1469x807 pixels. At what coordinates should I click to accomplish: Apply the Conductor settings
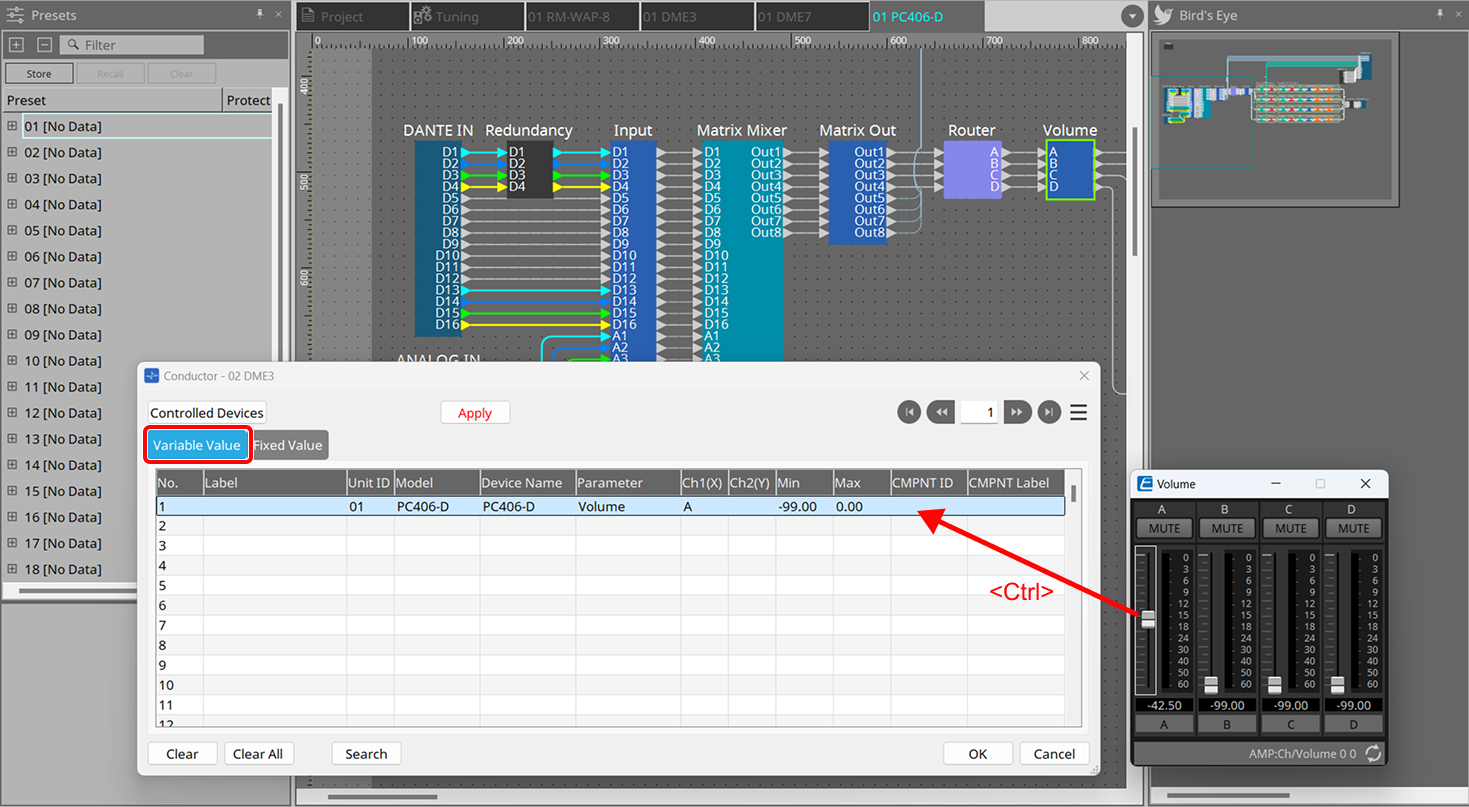click(x=475, y=412)
